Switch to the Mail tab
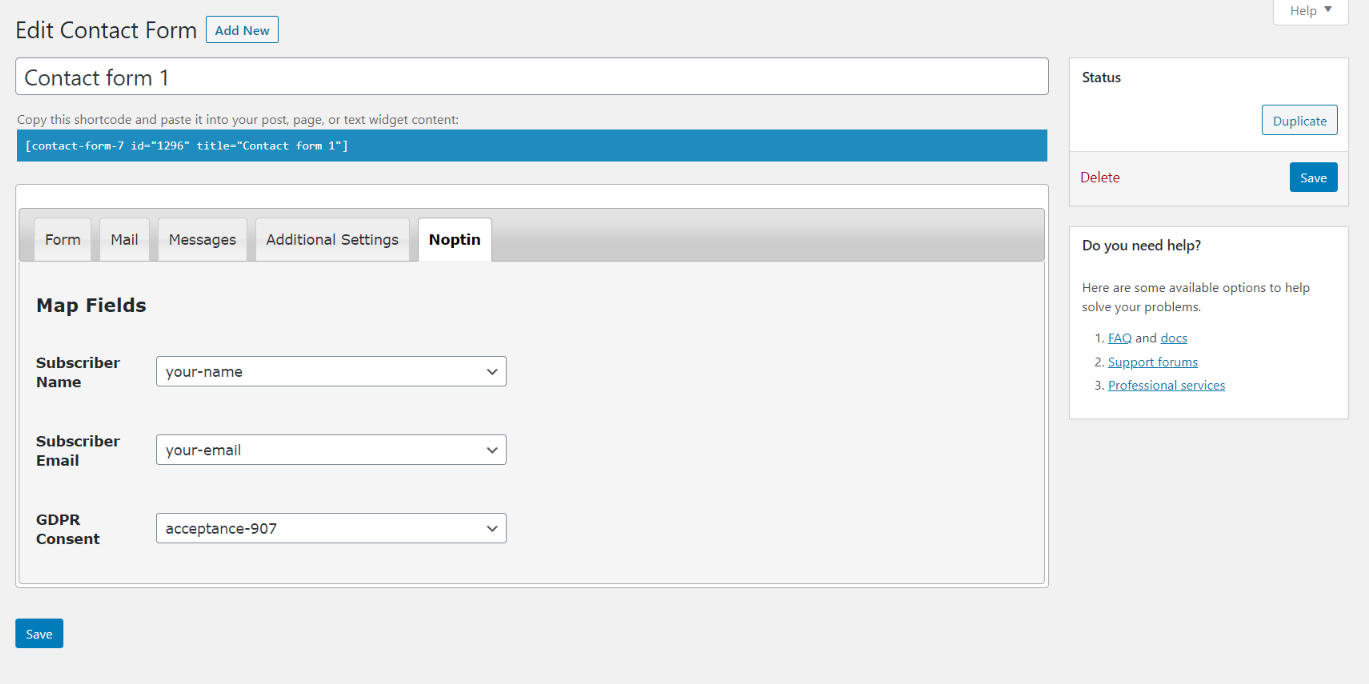 (125, 240)
